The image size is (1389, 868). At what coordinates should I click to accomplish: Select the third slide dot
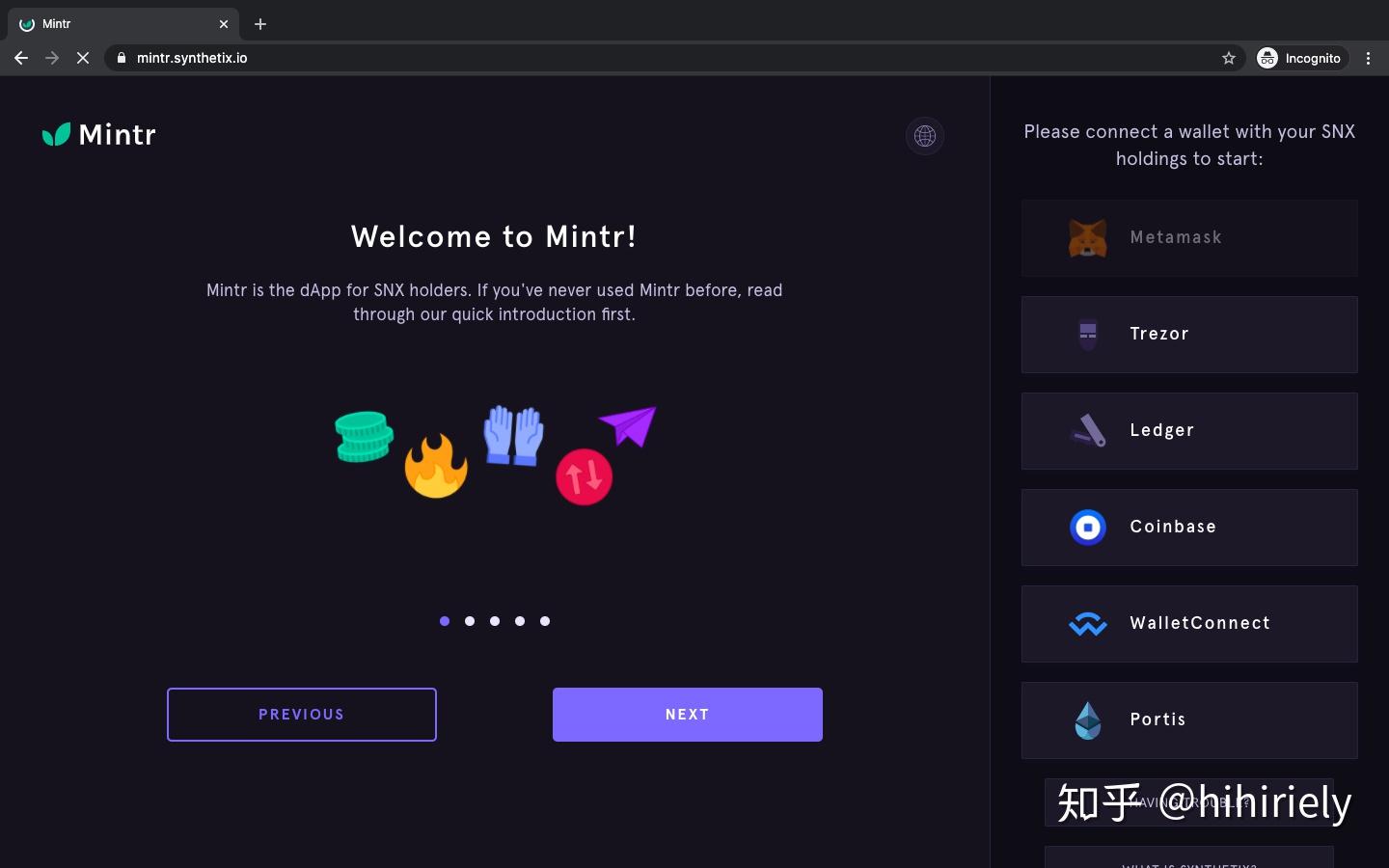pyautogui.click(x=495, y=621)
